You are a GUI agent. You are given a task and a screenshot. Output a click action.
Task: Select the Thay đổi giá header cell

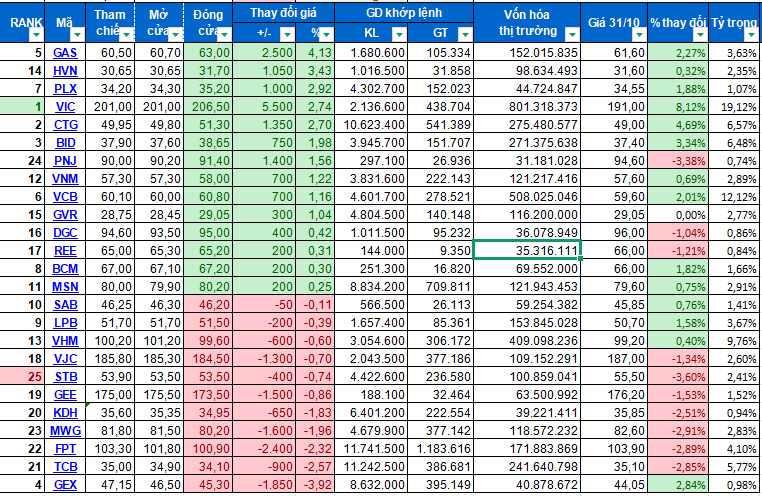coord(283,13)
